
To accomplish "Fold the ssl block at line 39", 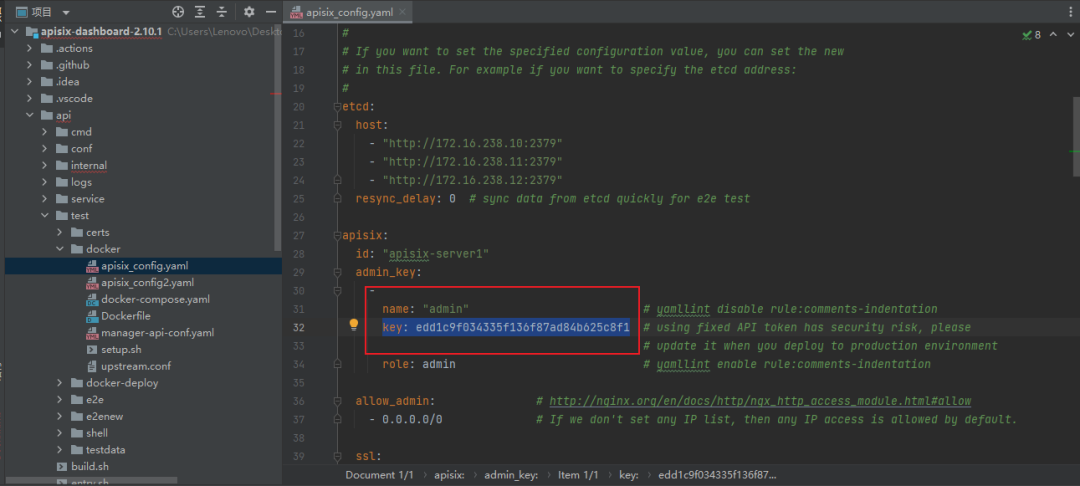I will tap(337, 456).
